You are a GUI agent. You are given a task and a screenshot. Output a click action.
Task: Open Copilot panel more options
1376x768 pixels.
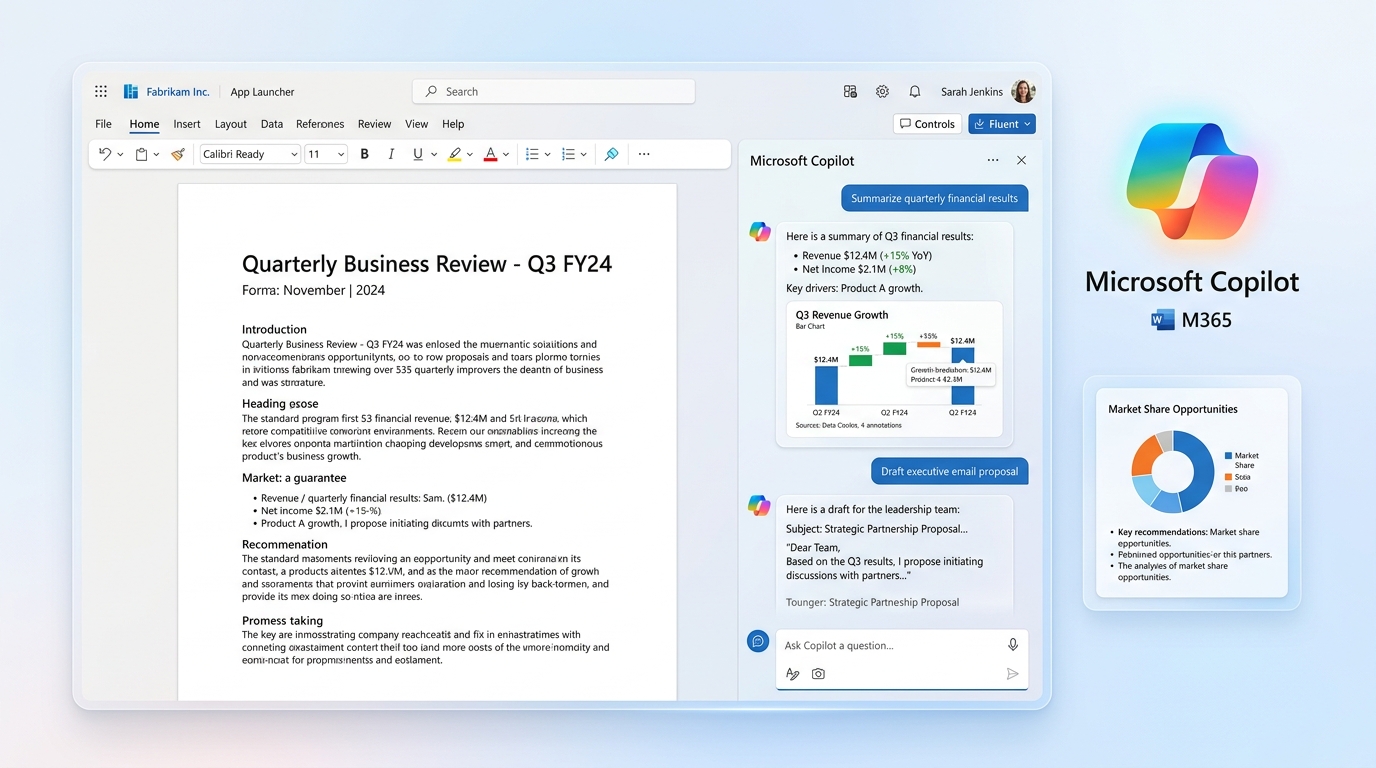point(993,160)
